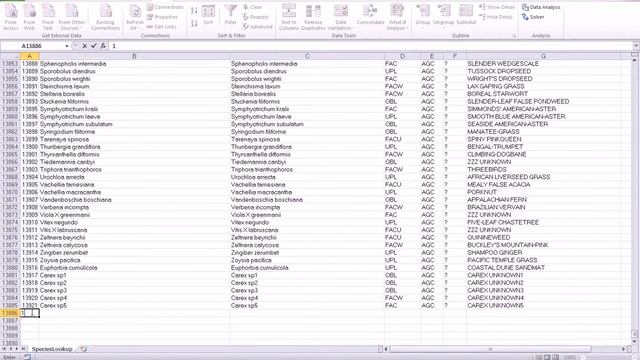Select column G header

click(x=543, y=56)
